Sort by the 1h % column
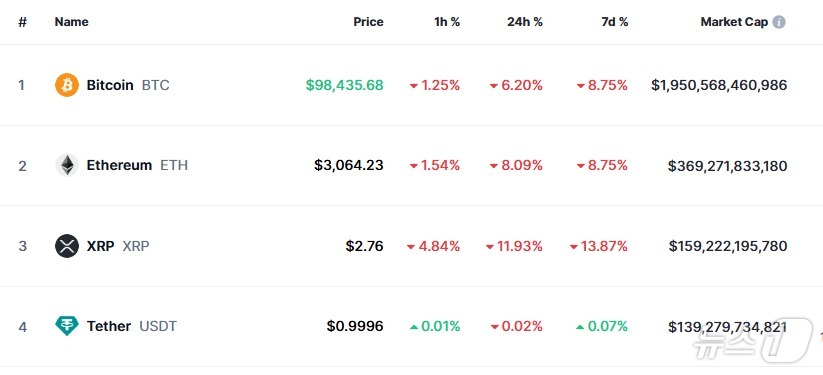 point(447,22)
